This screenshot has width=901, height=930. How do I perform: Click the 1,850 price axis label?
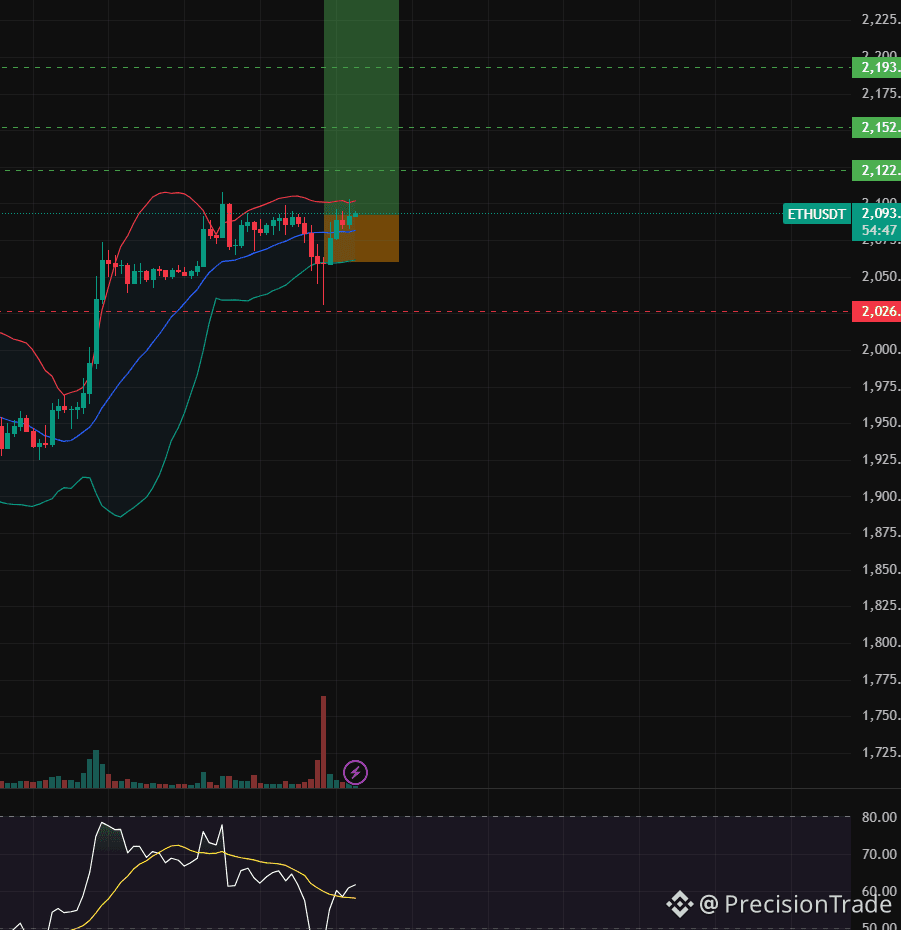[880, 569]
